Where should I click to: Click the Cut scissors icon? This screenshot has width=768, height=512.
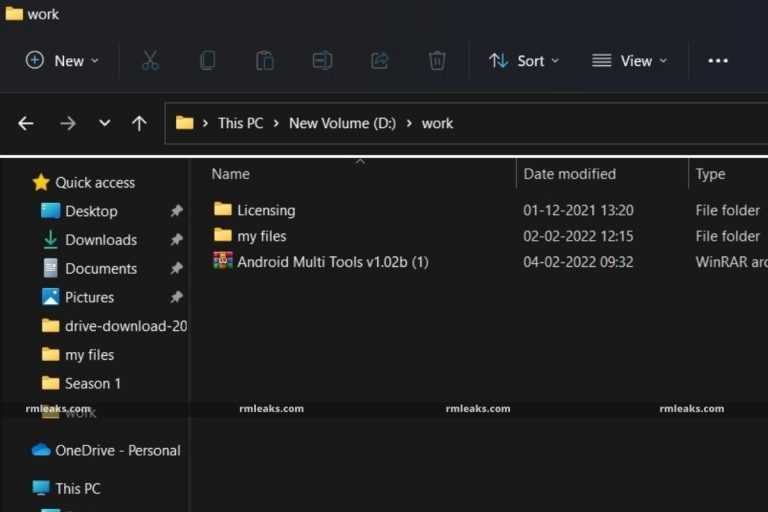point(150,61)
